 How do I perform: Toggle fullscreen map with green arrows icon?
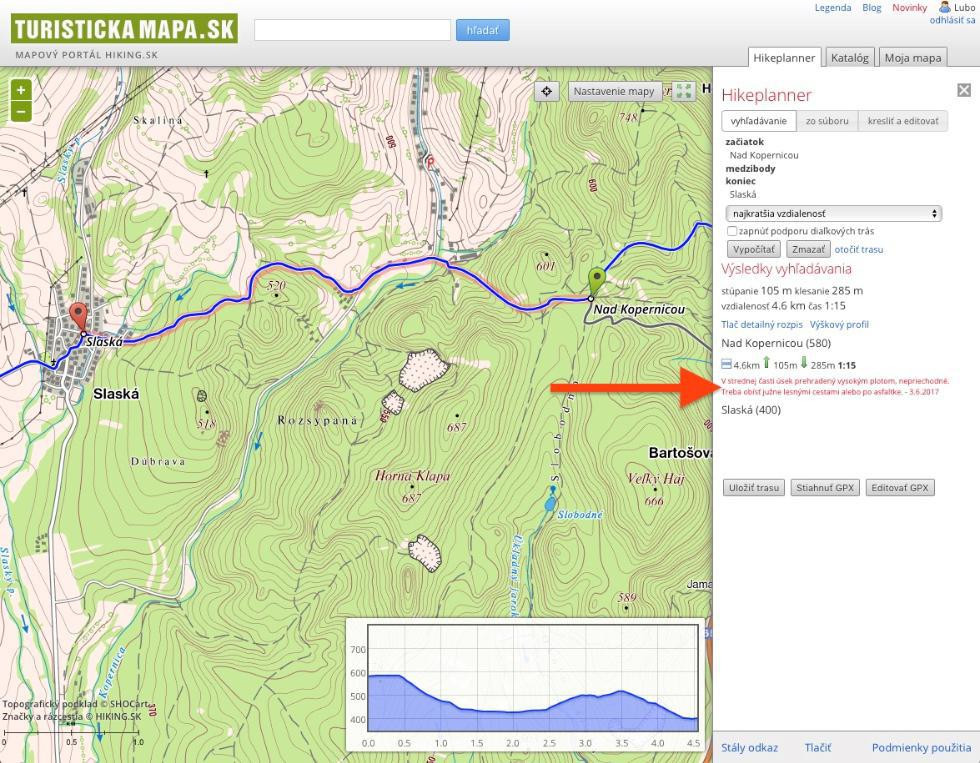click(x=684, y=91)
